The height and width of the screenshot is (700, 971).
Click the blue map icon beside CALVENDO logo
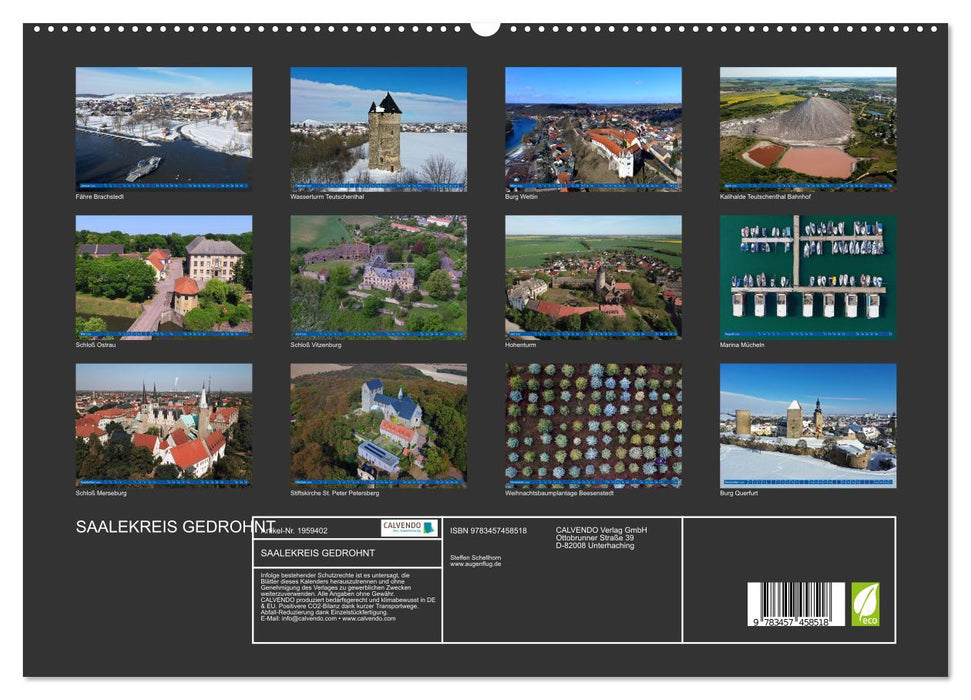point(429,527)
